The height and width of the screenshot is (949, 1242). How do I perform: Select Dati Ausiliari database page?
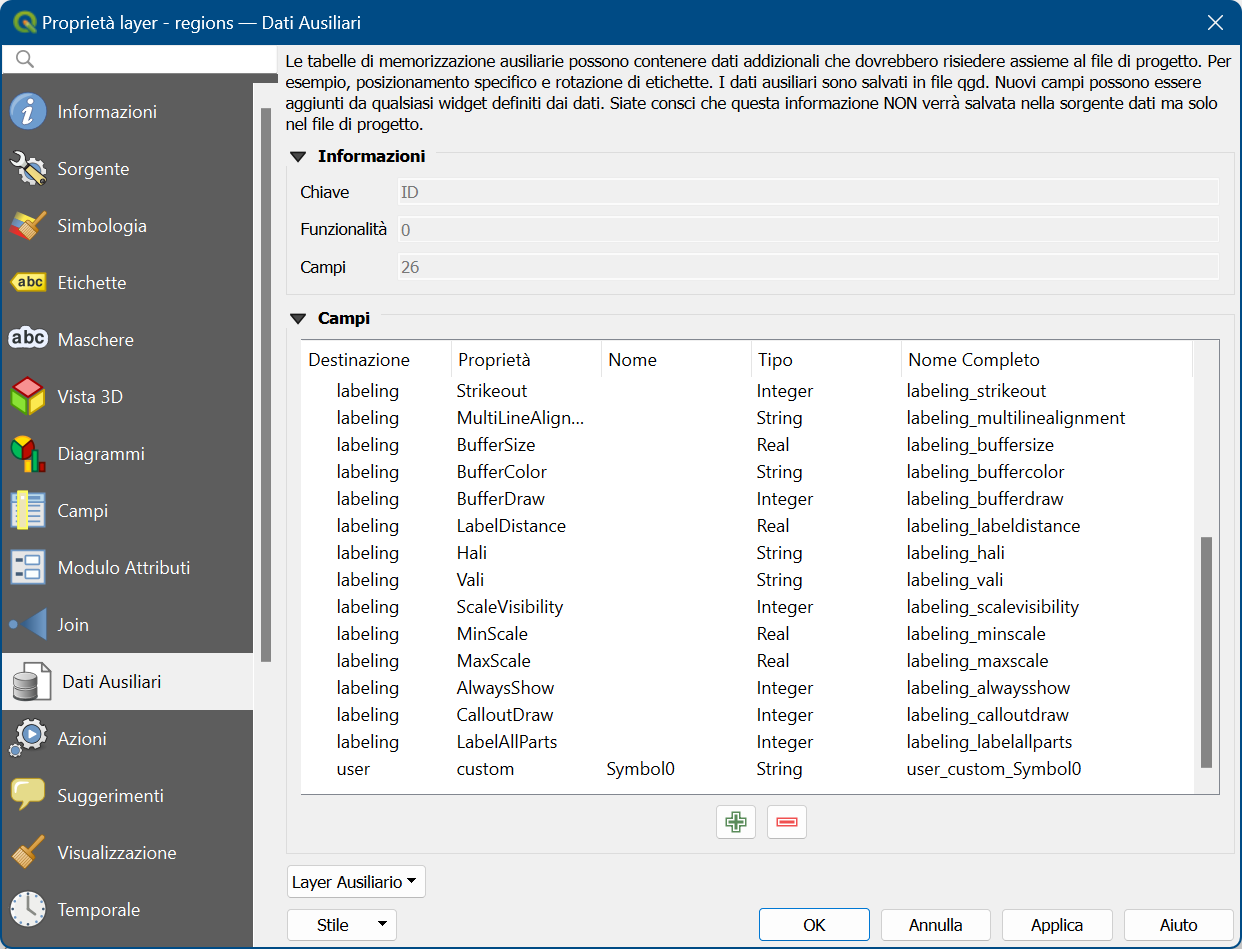(x=127, y=682)
